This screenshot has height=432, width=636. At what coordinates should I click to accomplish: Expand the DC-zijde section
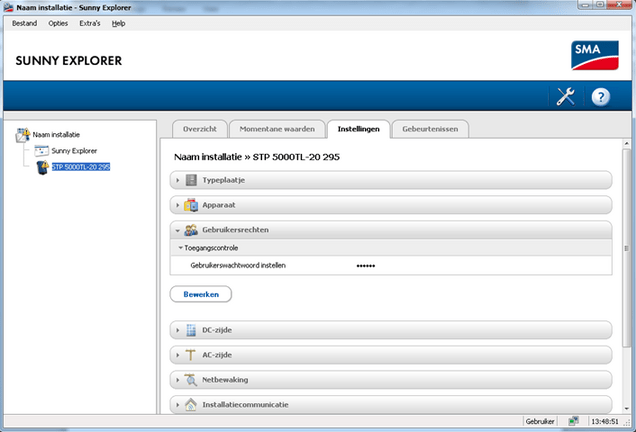tap(178, 330)
